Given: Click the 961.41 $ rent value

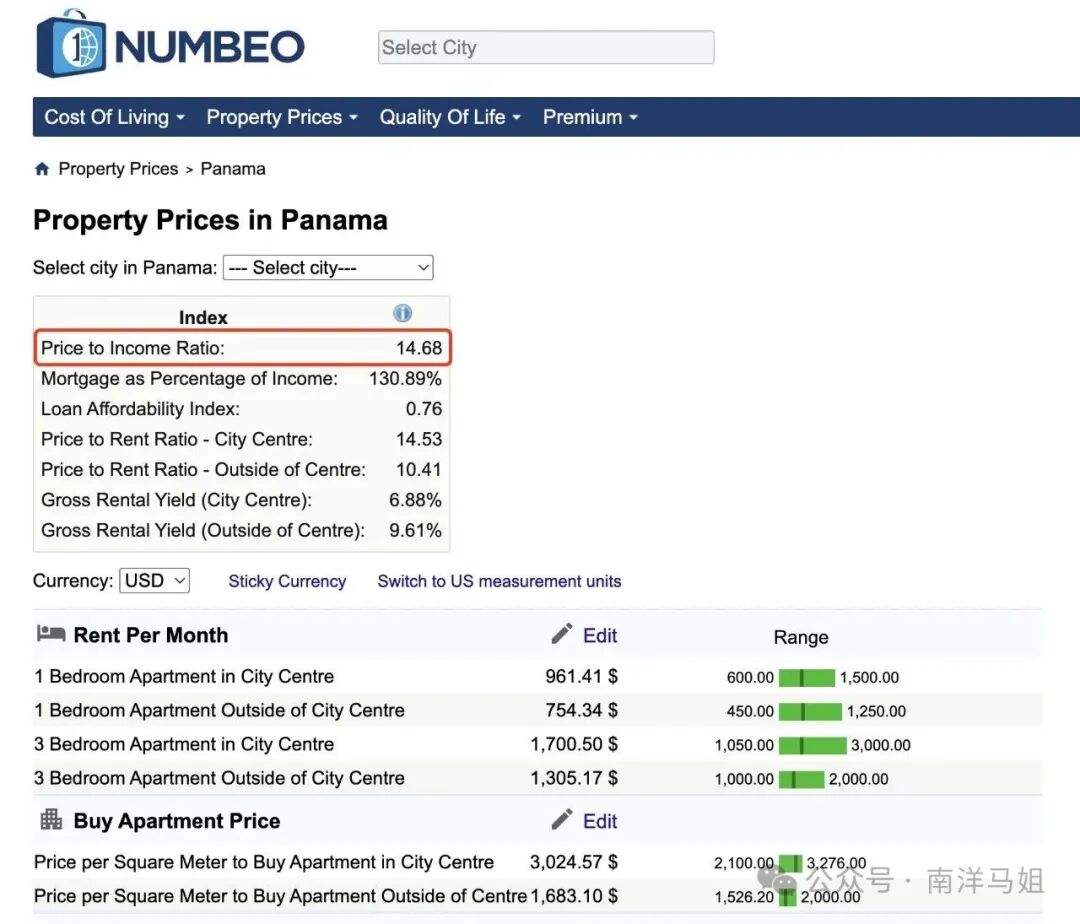Looking at the screenshot, I should (581, 676).
